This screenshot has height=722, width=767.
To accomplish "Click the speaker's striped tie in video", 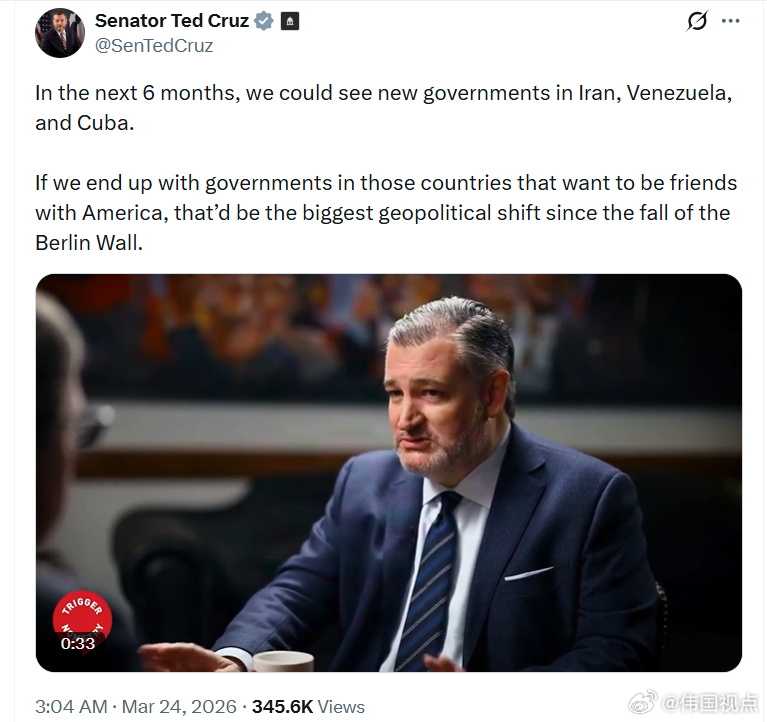I will 428,580.
